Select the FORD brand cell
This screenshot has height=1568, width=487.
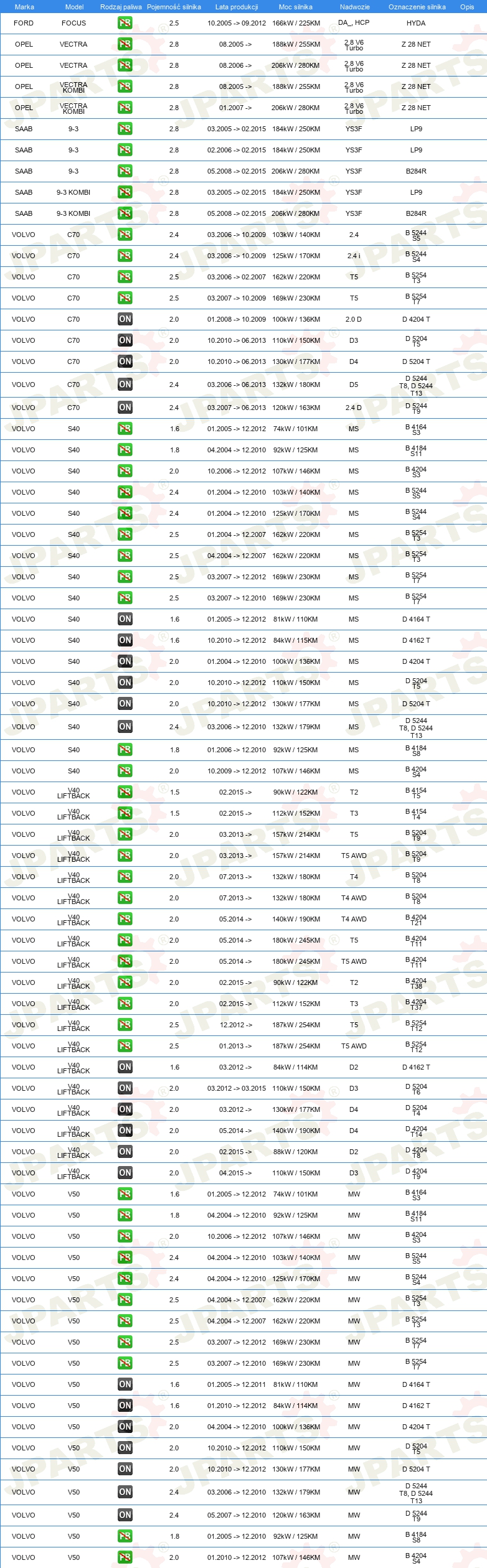tap(24, 23)
